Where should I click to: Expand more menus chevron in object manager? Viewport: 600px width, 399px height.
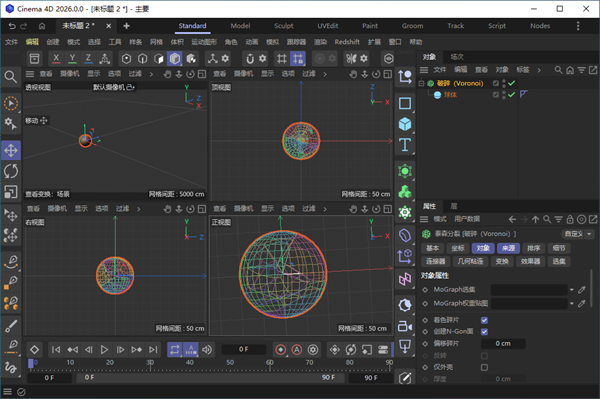pyautogui.click(x=539, y=70)
